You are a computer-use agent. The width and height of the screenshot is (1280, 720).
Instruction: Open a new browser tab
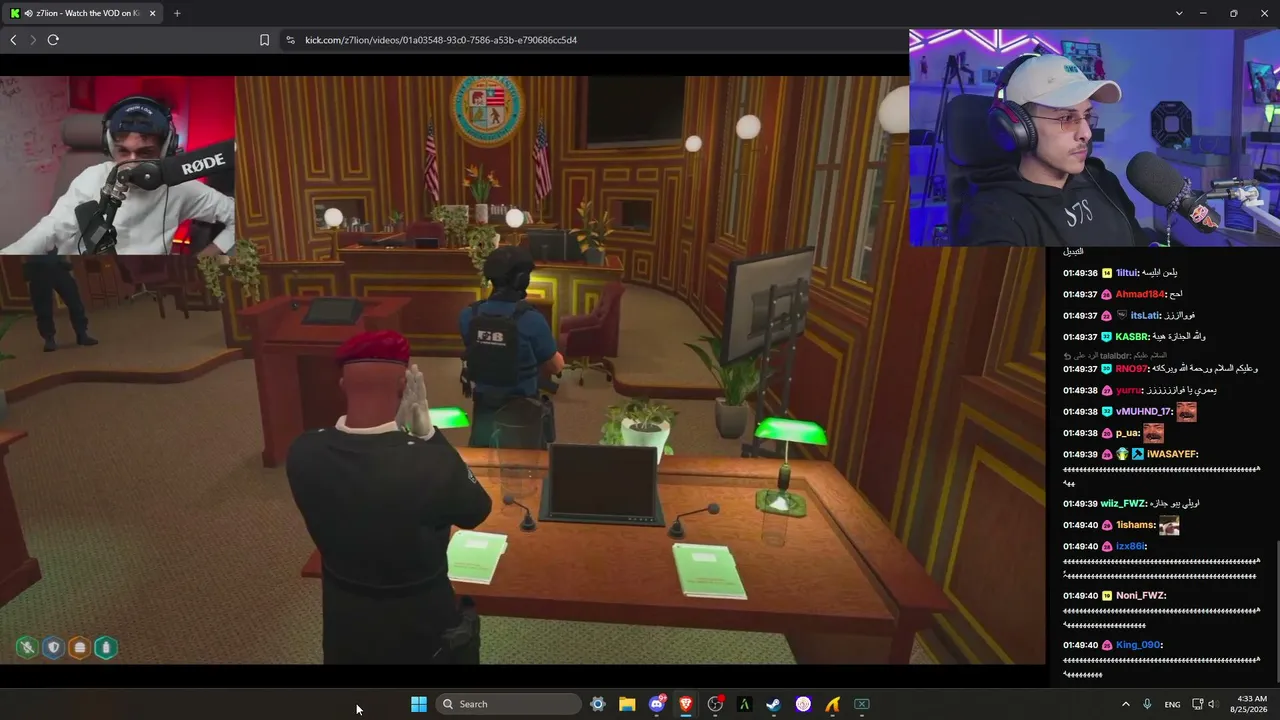[177, 13]
